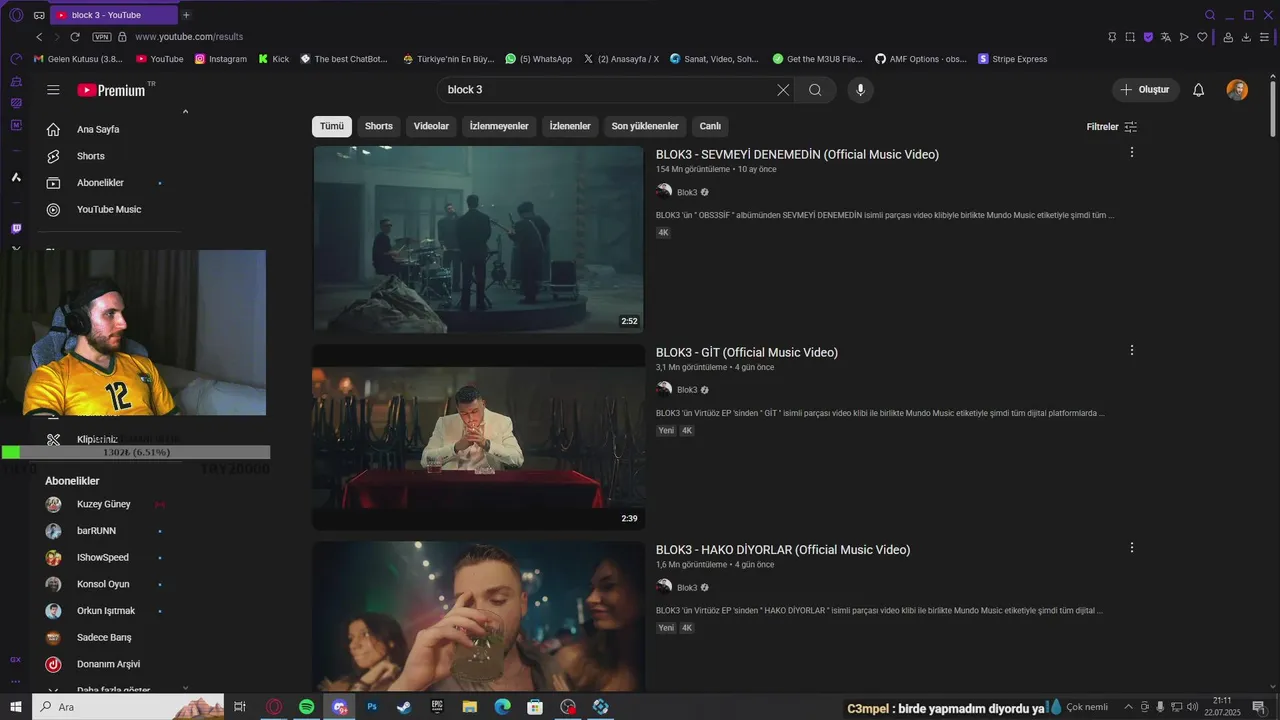Clear the search box with the X
The width and height of the screenshot is (1280, 720).
point(783,90)
